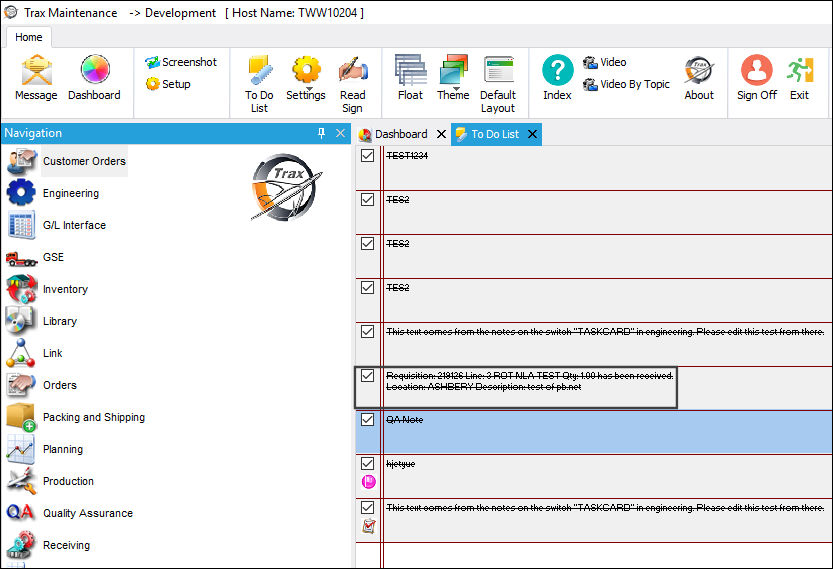Image resolution: width=833 pixels, height=569 pixels.
Task: Expand the Settings dropdown arrow
Action: coord(309,89)
